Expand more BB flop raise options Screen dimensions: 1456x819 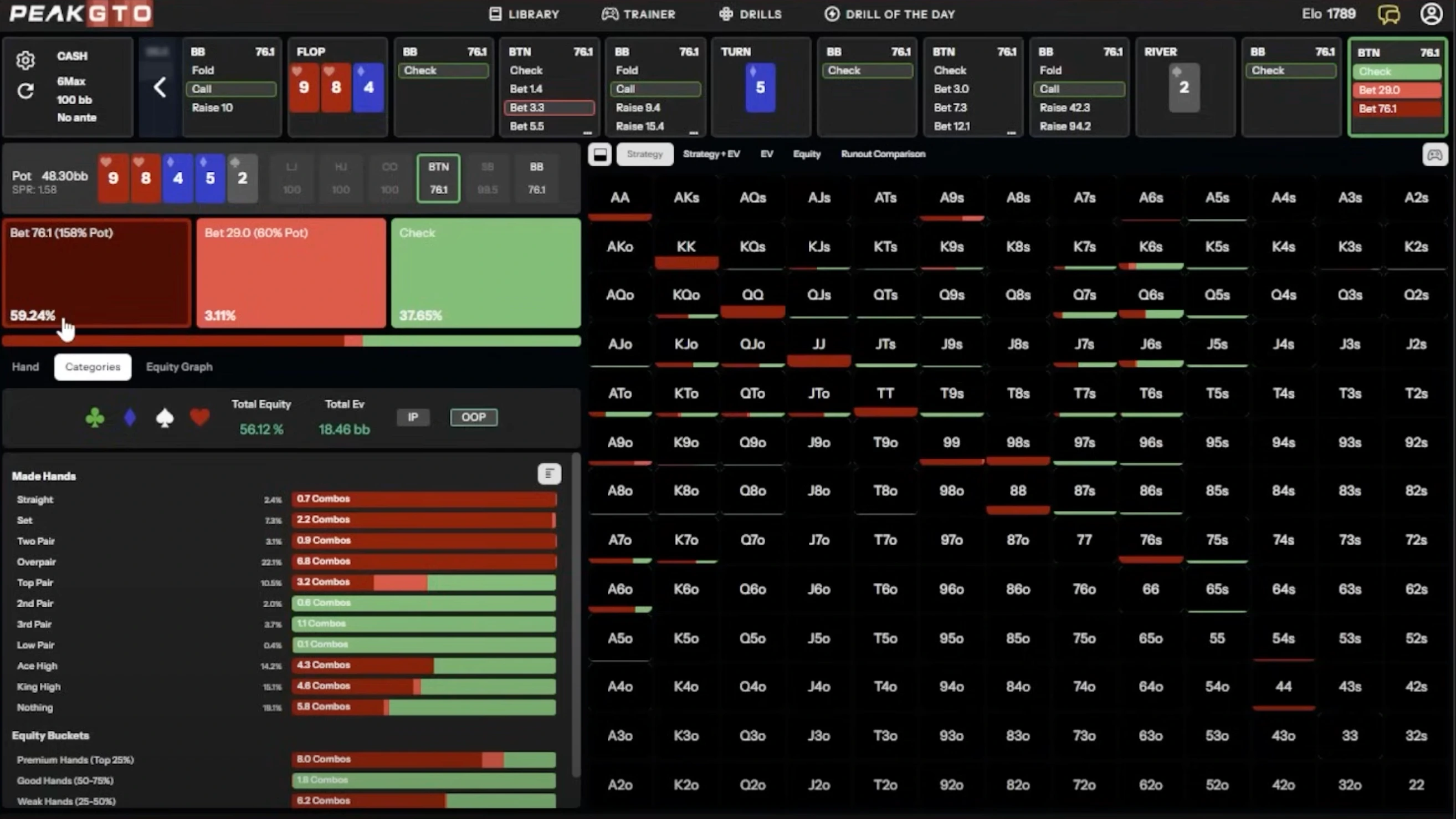[x=694, y=133]
